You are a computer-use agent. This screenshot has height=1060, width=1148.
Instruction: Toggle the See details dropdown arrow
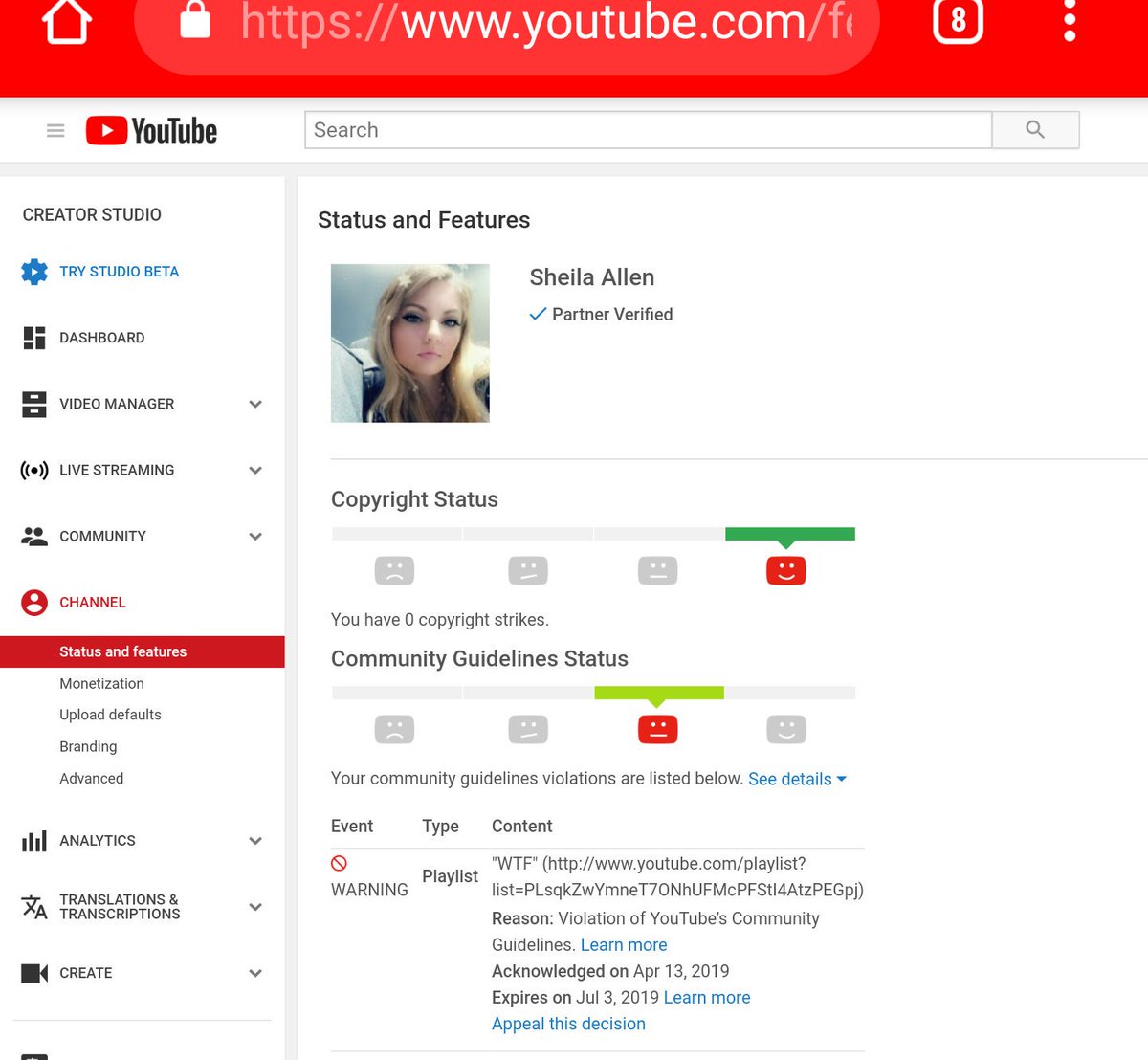pyautogui.click(x=842, y=779)
